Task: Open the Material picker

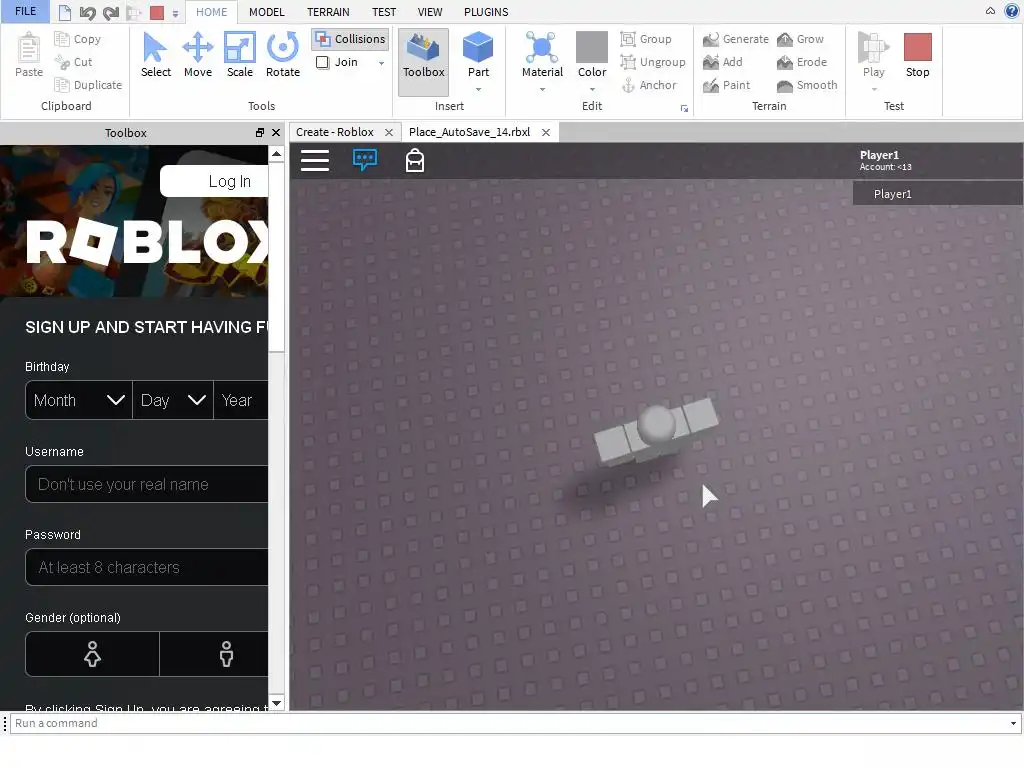Action: pyautogui.click(x=542, y=54)
